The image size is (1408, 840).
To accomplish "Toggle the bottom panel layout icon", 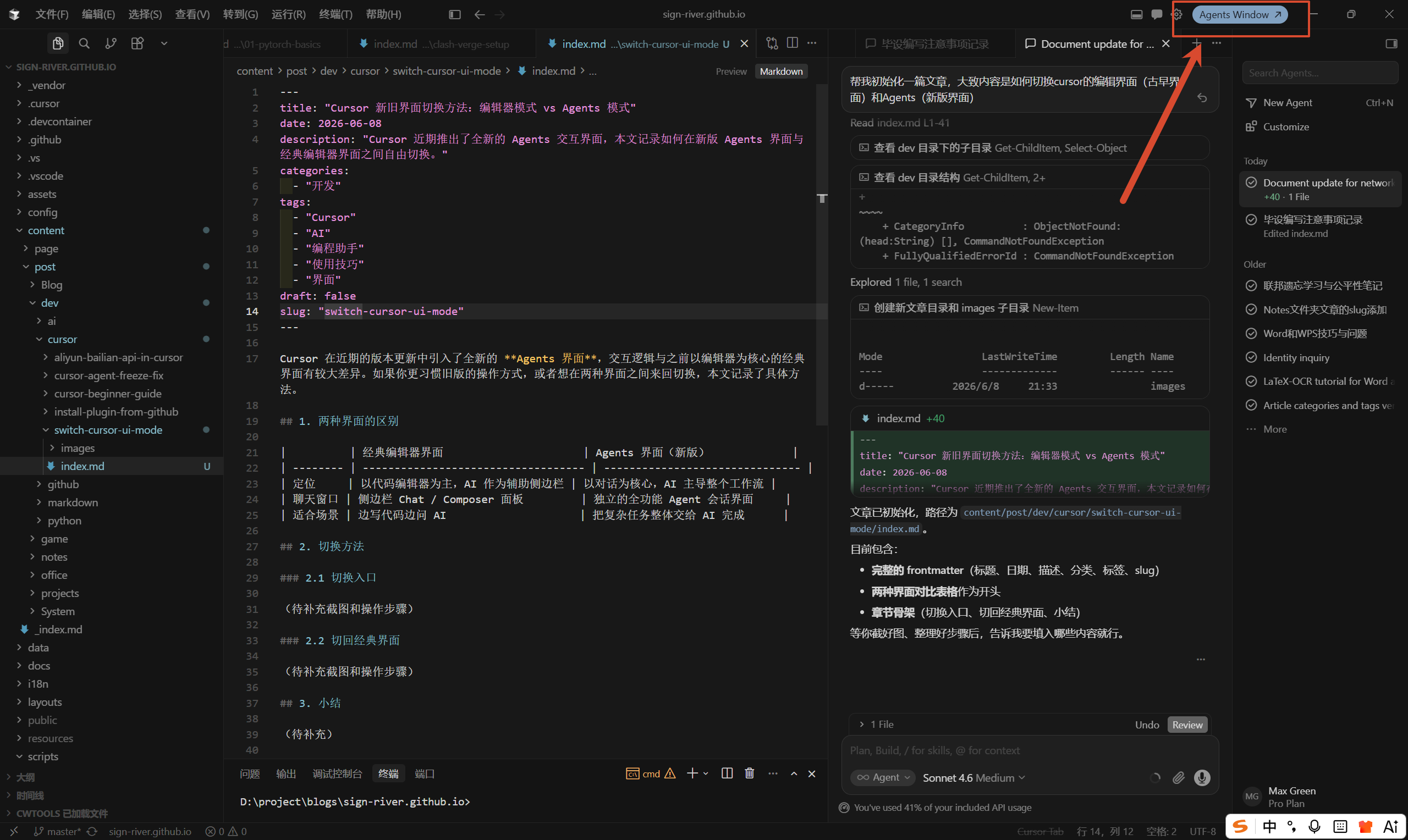I will [x=1136, y=14].
